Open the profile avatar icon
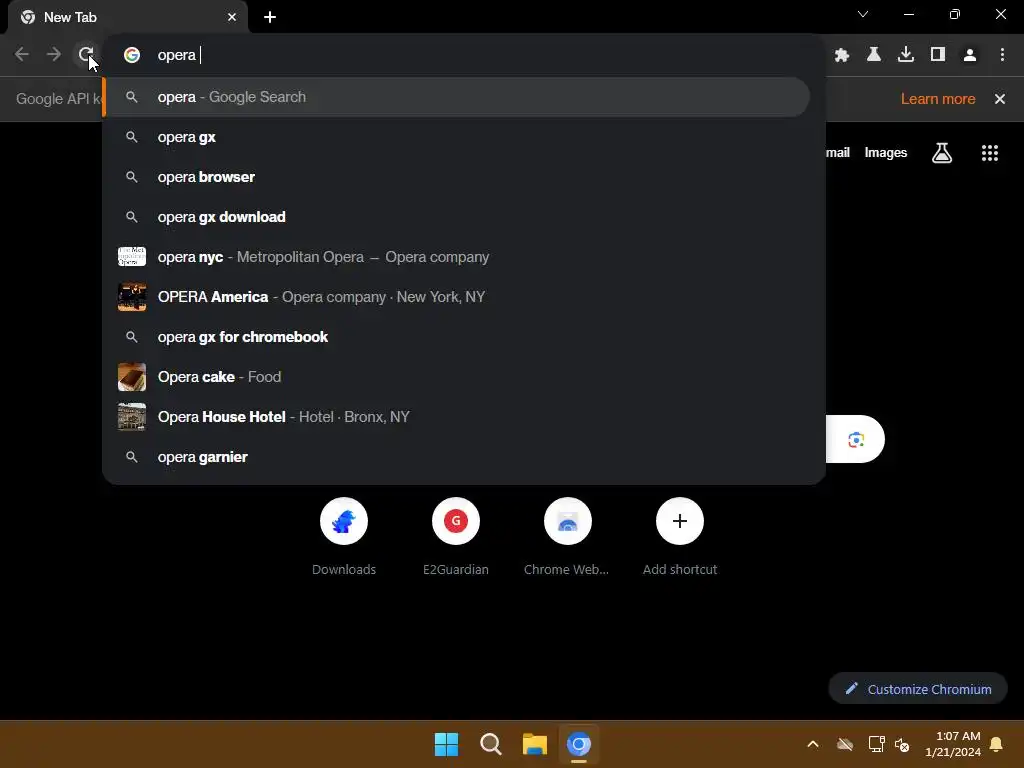1024x768 pixels. coord(970,55)
